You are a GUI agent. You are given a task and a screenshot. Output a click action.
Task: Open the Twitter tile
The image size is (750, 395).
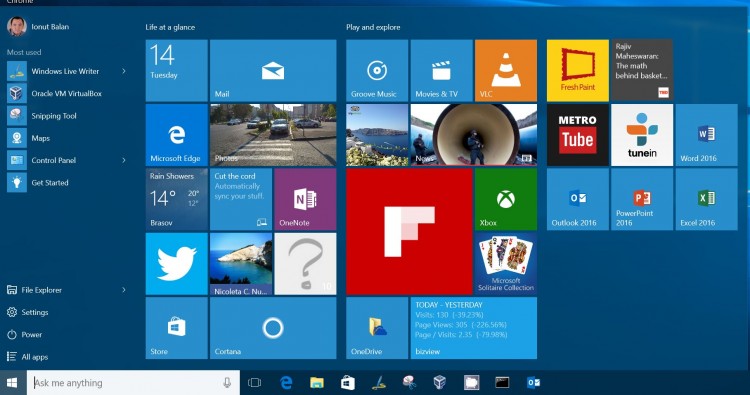[176, 263]
